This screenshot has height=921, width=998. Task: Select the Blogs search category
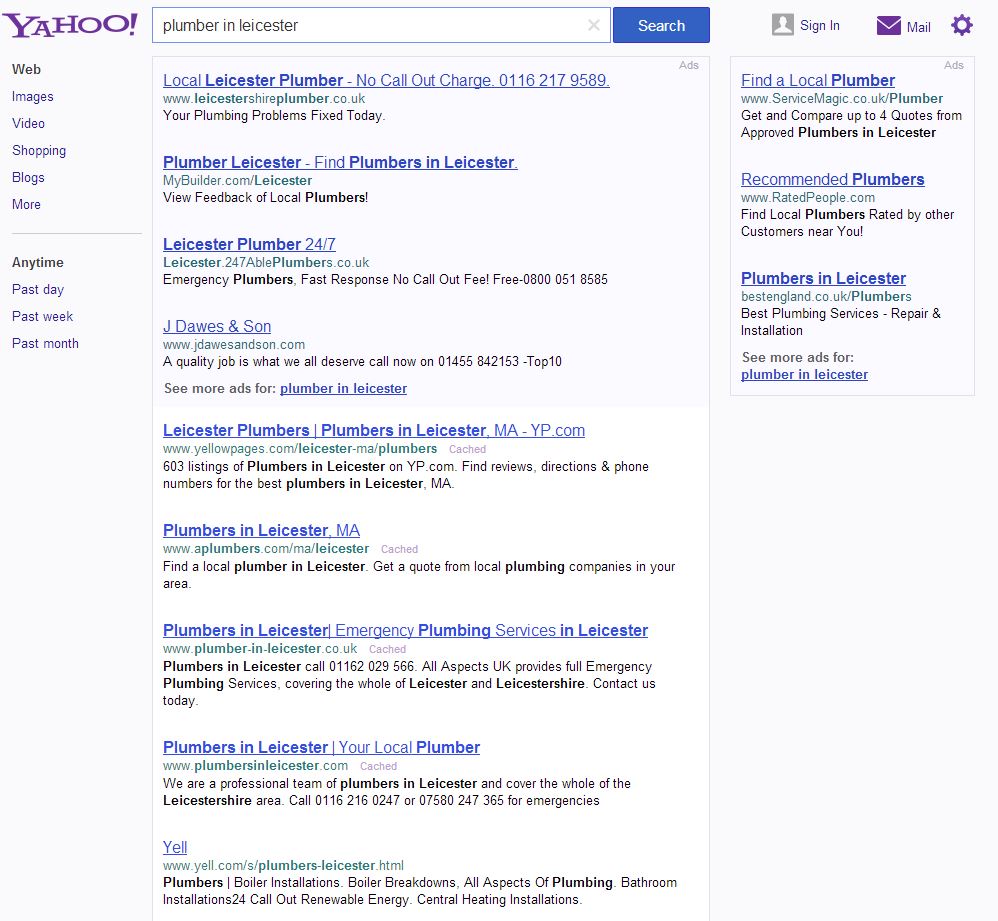tap(28, 178)
